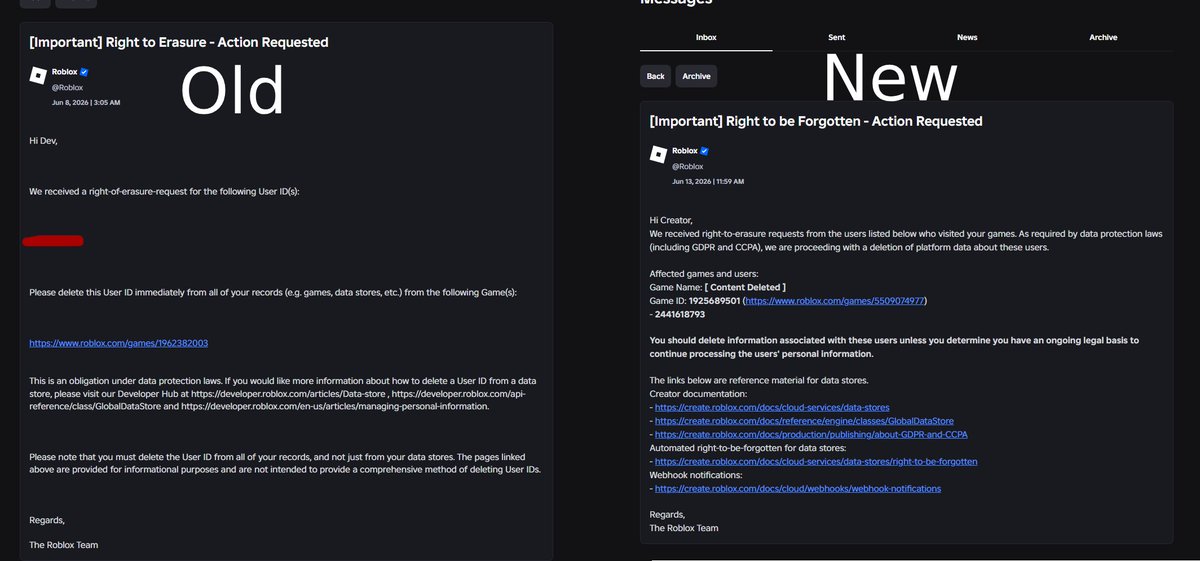Open the GlobalDataStore reference docs link

pos(804,421)
